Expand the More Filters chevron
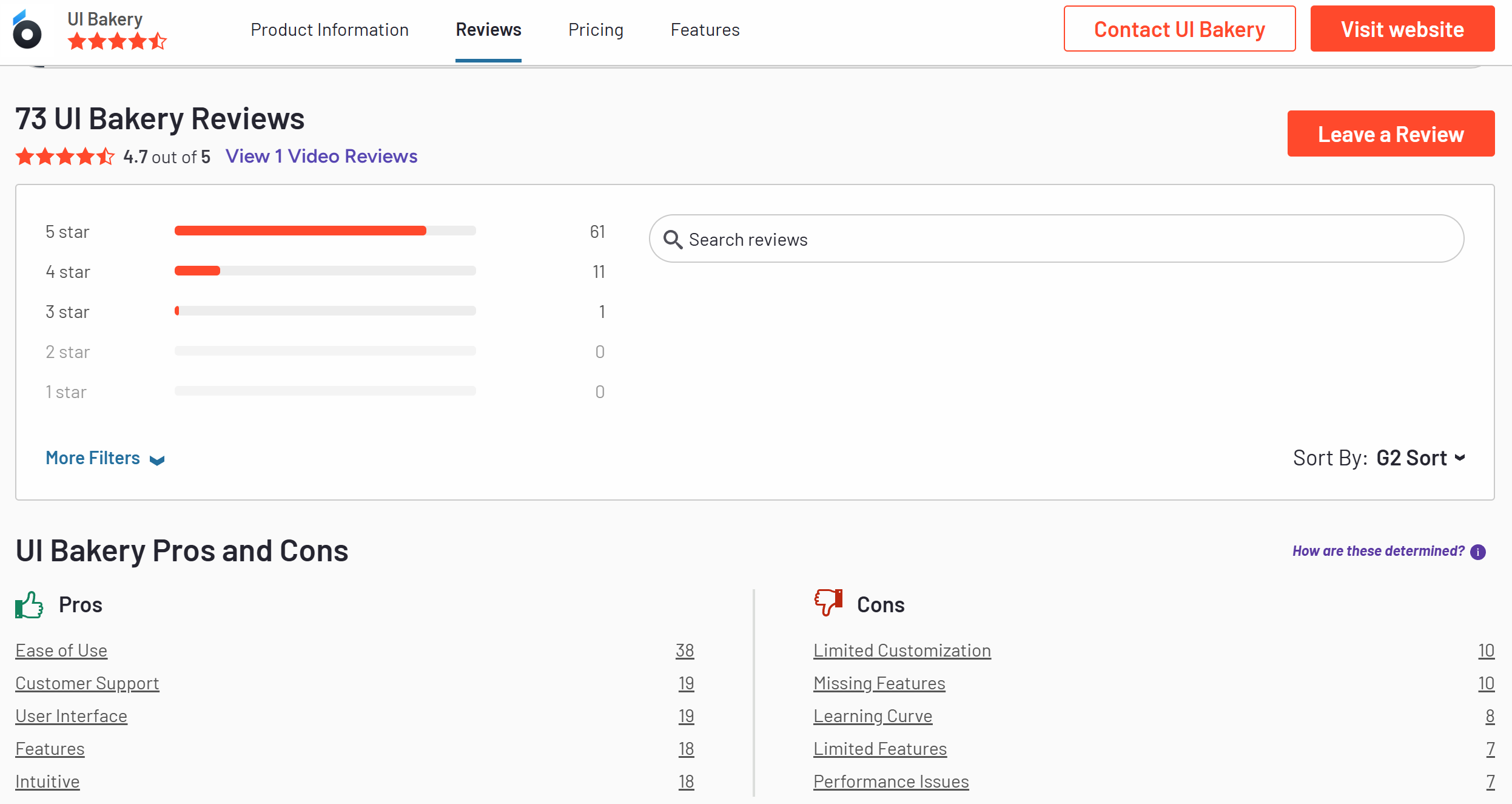1512x804 pixels. [157, 460]
